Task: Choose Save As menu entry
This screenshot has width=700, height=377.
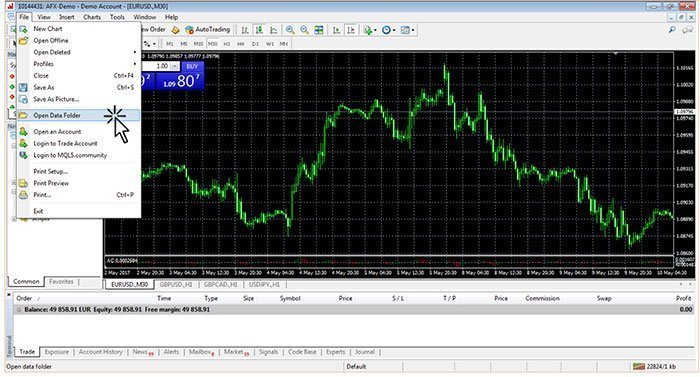Action: (79, 88)
